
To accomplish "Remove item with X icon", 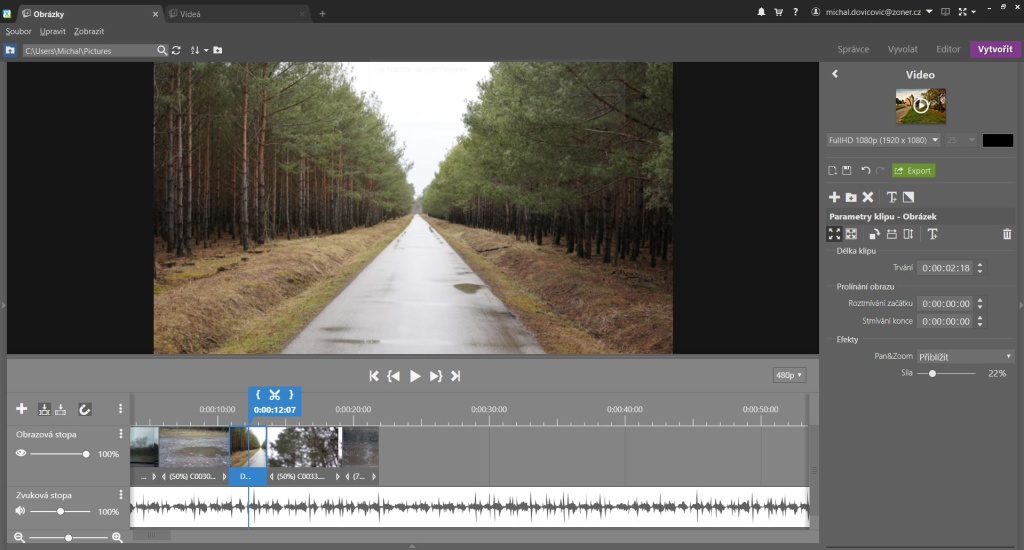I will coord(868,197).
